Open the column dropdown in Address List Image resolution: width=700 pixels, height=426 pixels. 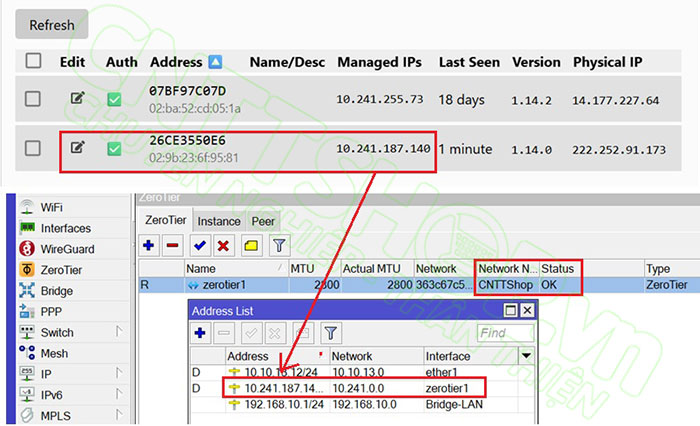526,356
